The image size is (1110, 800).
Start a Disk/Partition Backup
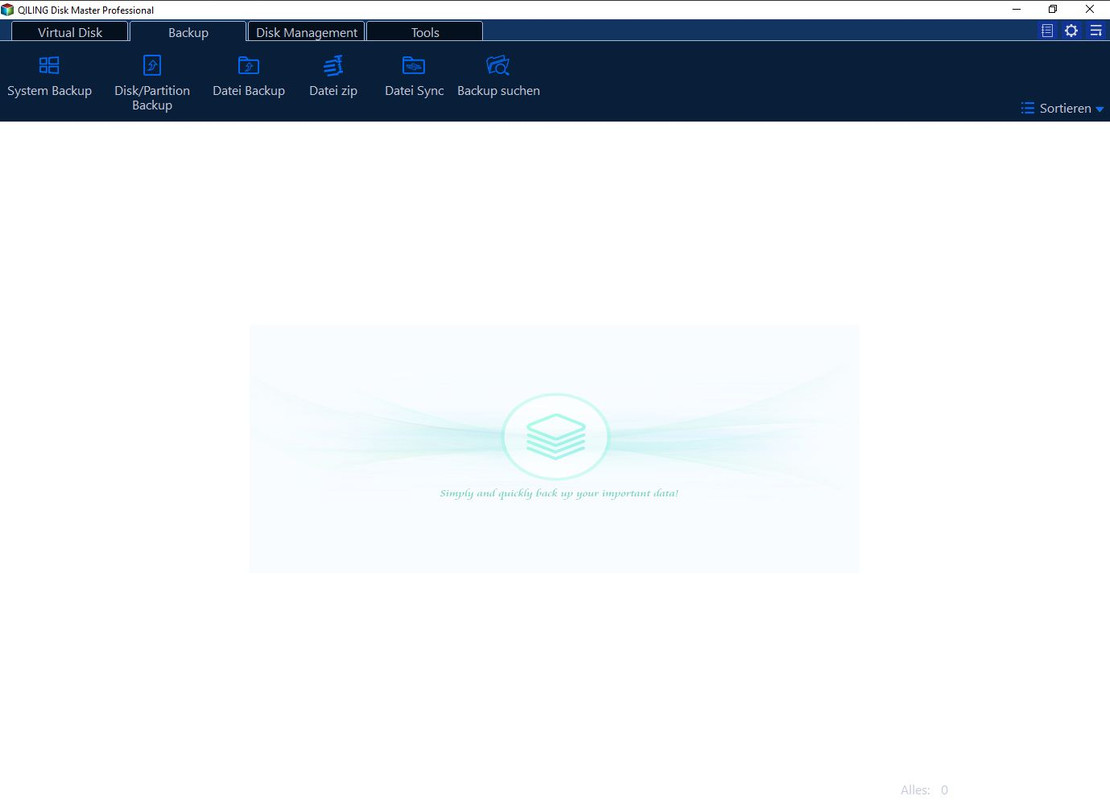(151, 83)
